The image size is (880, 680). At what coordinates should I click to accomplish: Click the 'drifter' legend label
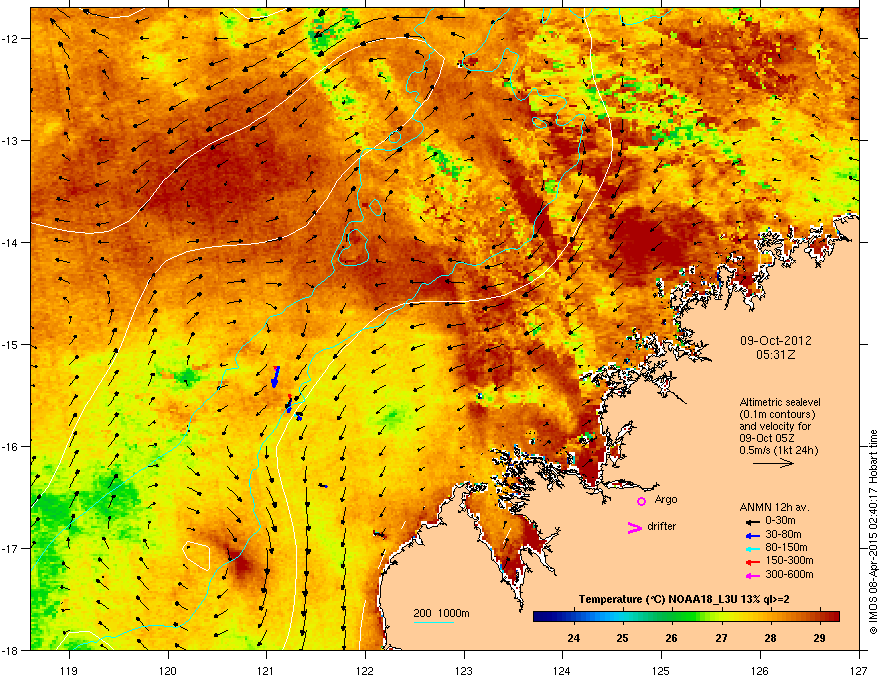tap(662, 526)
